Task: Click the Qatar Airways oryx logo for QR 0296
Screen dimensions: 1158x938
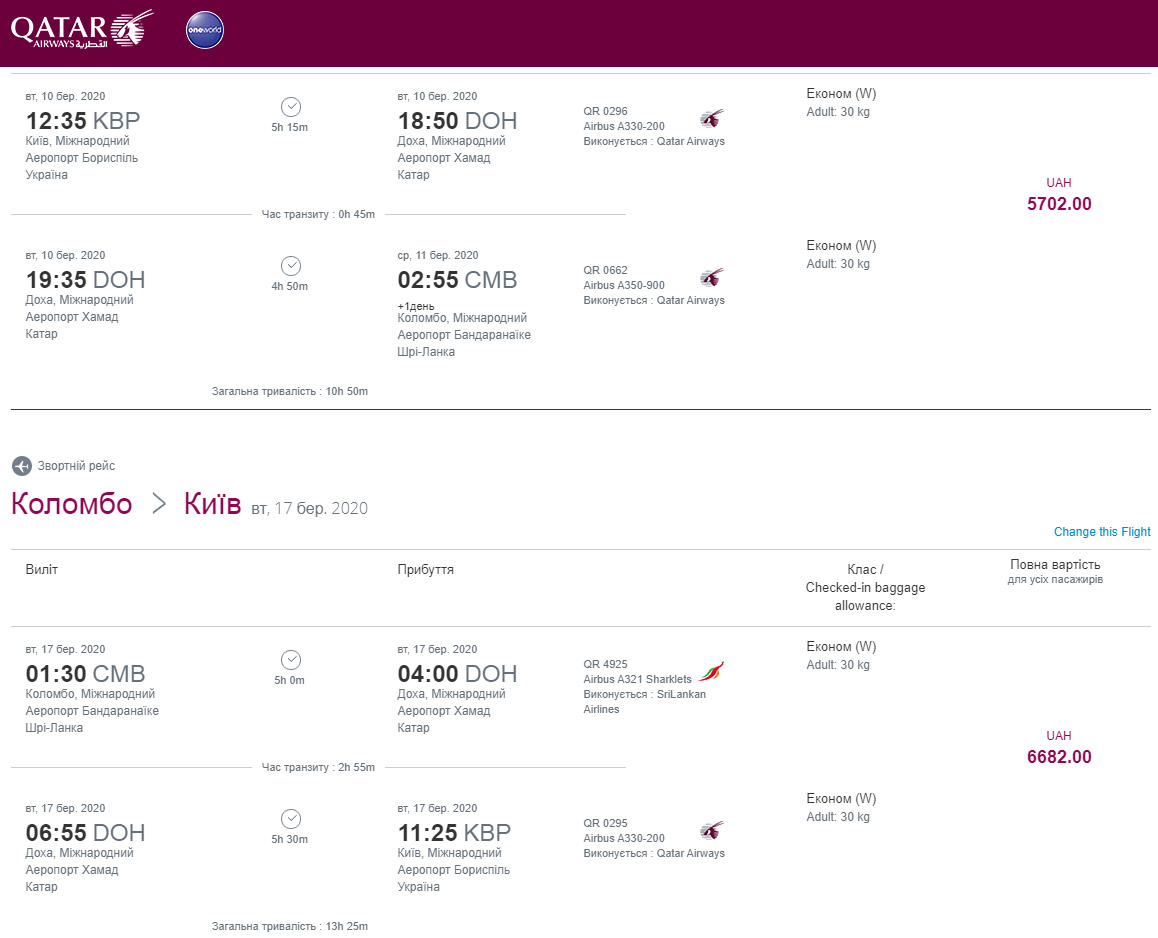Action: click(x=711, y=118)
